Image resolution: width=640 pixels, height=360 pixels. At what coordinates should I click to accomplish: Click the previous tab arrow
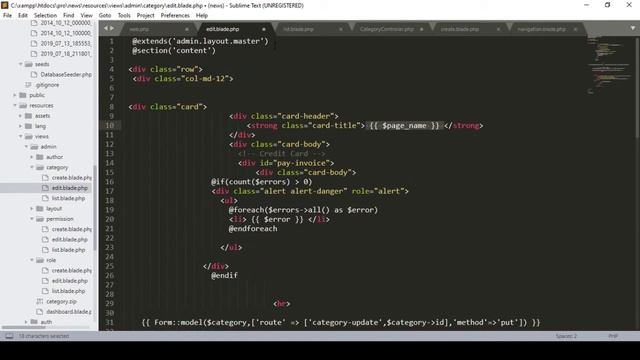[x=106, y=28]
